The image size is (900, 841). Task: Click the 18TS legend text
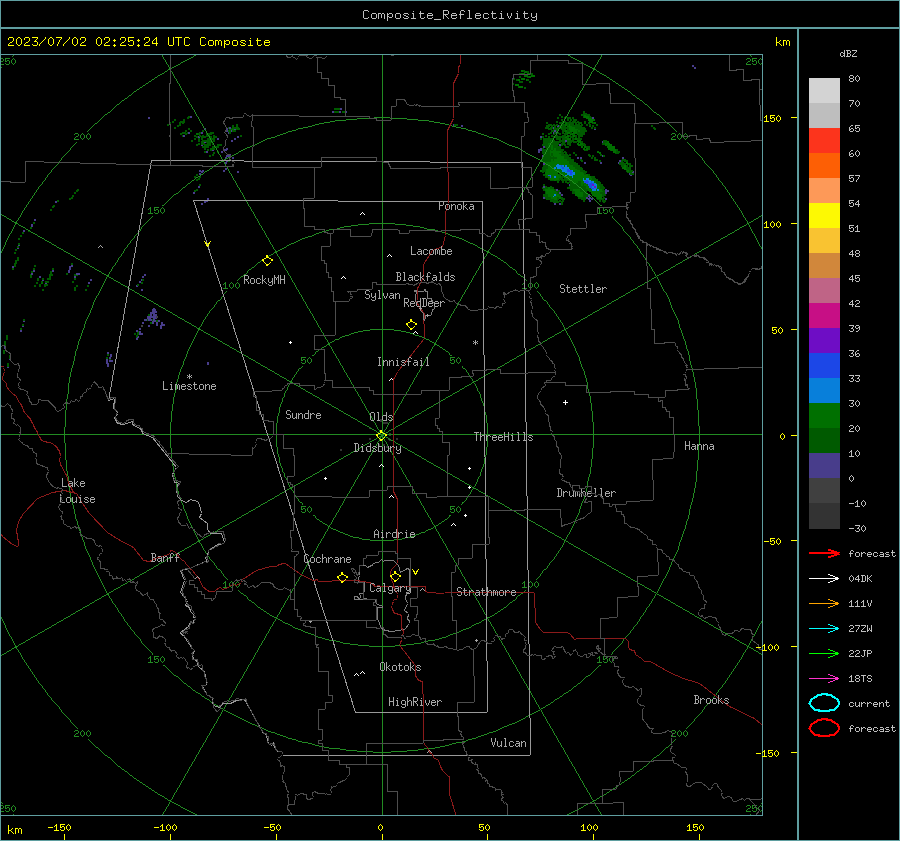click(860, 679)
